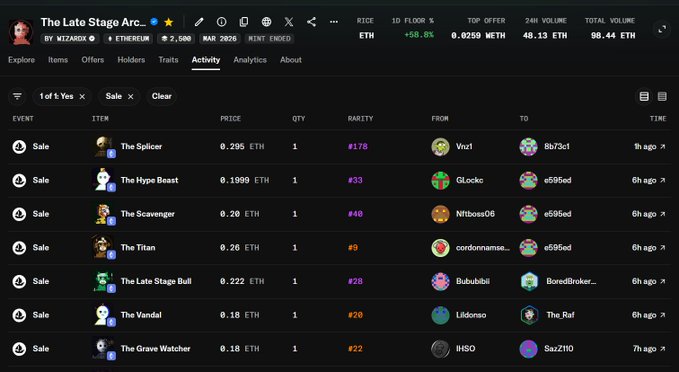This screenshot has width=679, height=372.
Task: Click the BoredBroker buyer avatar
Action: (529, 281)
